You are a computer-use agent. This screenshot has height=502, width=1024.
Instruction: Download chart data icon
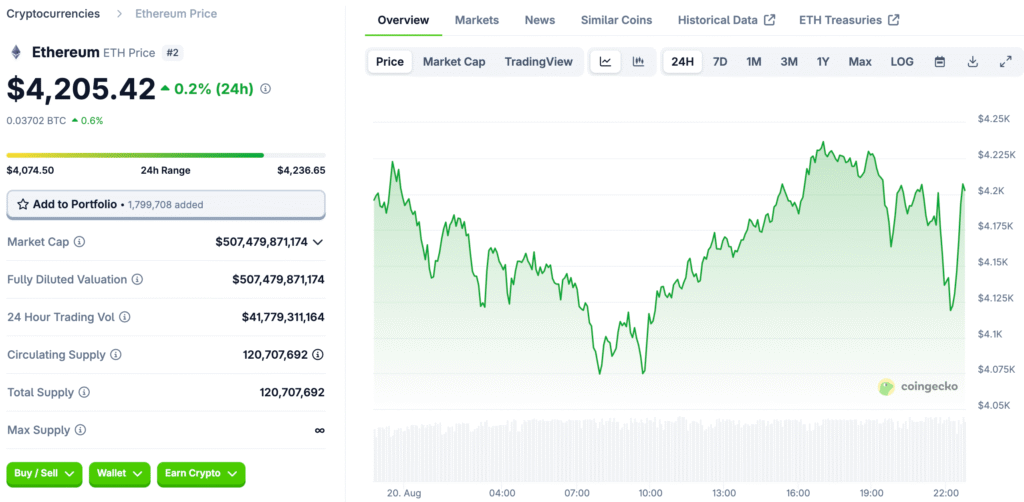tap(972, 62)
